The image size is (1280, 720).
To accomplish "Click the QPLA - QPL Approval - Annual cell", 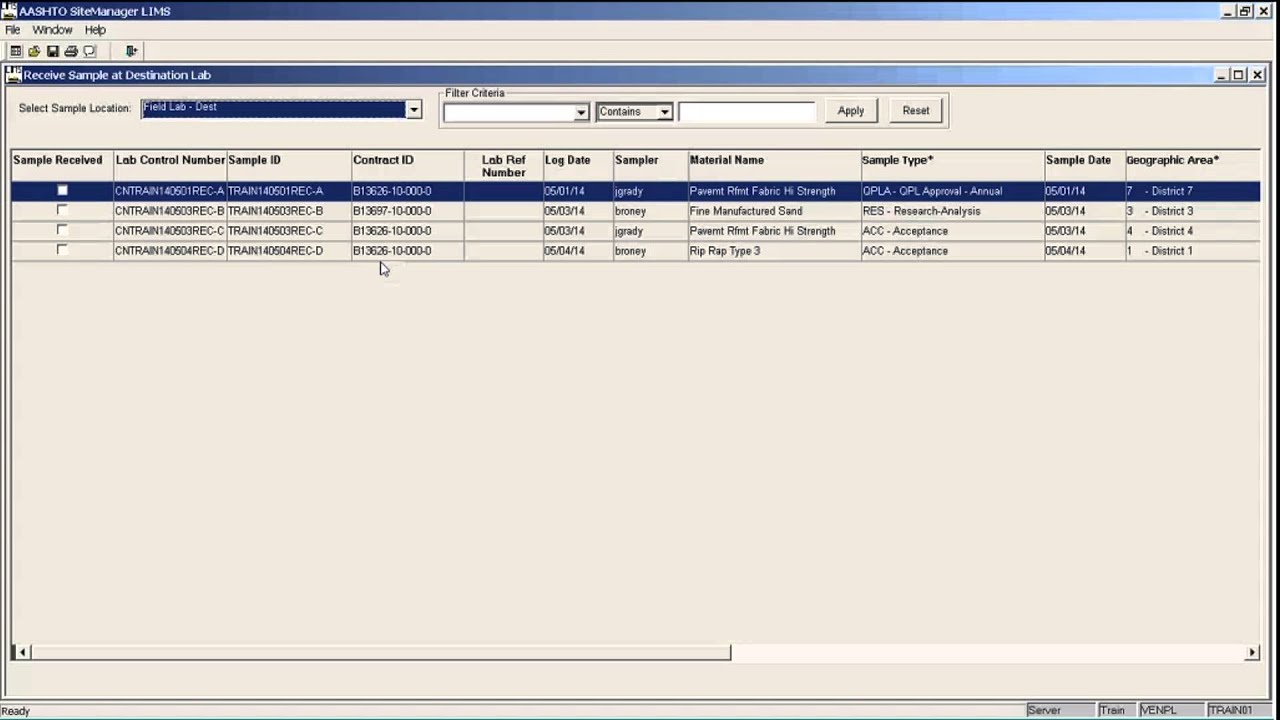I will pyautogui.click(x=952, y=191).
